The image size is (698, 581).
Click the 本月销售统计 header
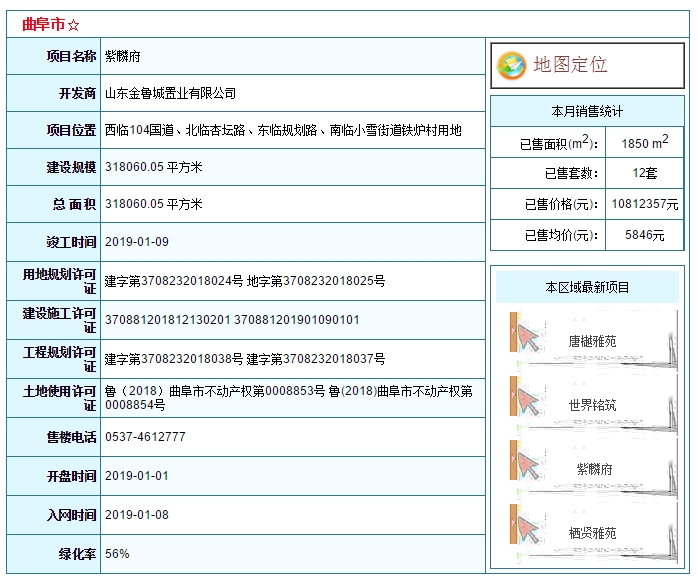[x=587, y=111]
